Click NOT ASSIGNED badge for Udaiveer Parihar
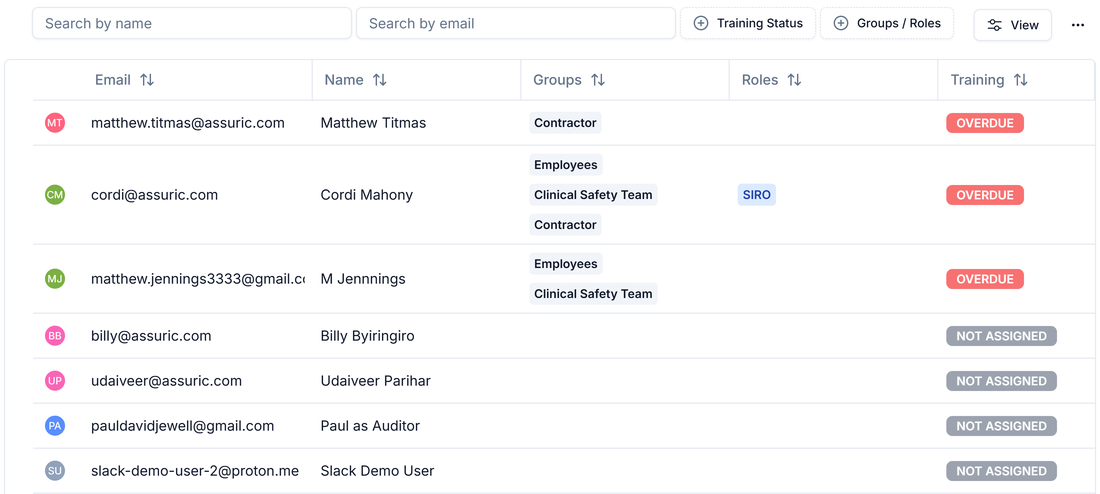Image resolution: width=1100 pixels, height=494 pixels. point(1001,381)
